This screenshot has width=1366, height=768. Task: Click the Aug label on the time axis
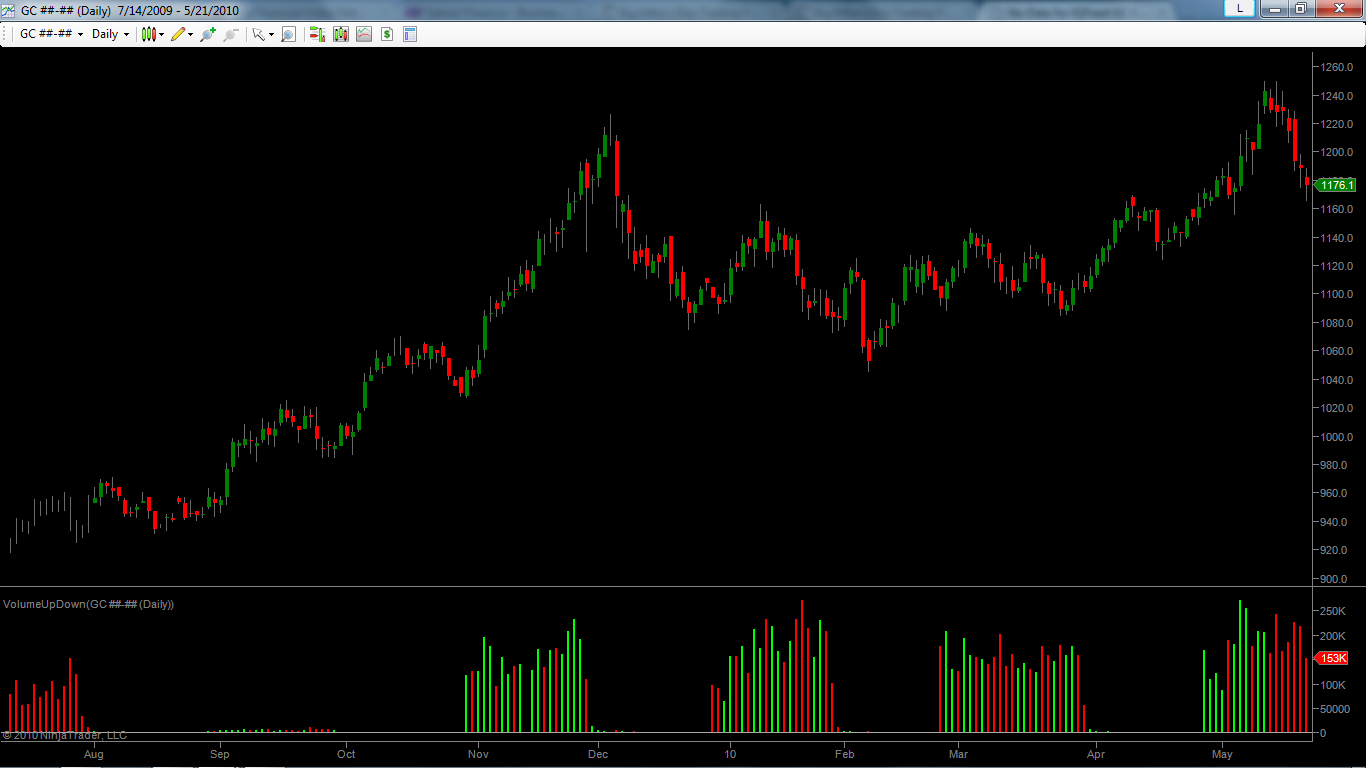pos(94,754)
